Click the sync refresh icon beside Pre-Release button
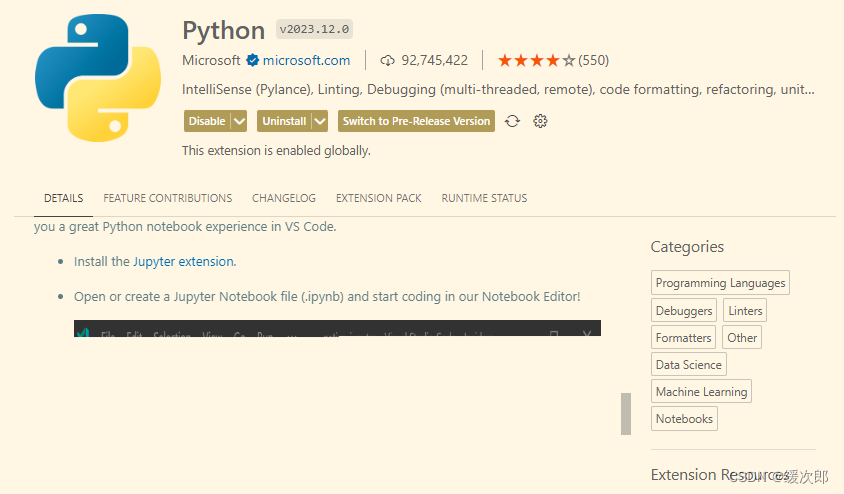The width and height of the screenshot is (844, 494). (x=512, y=121)
